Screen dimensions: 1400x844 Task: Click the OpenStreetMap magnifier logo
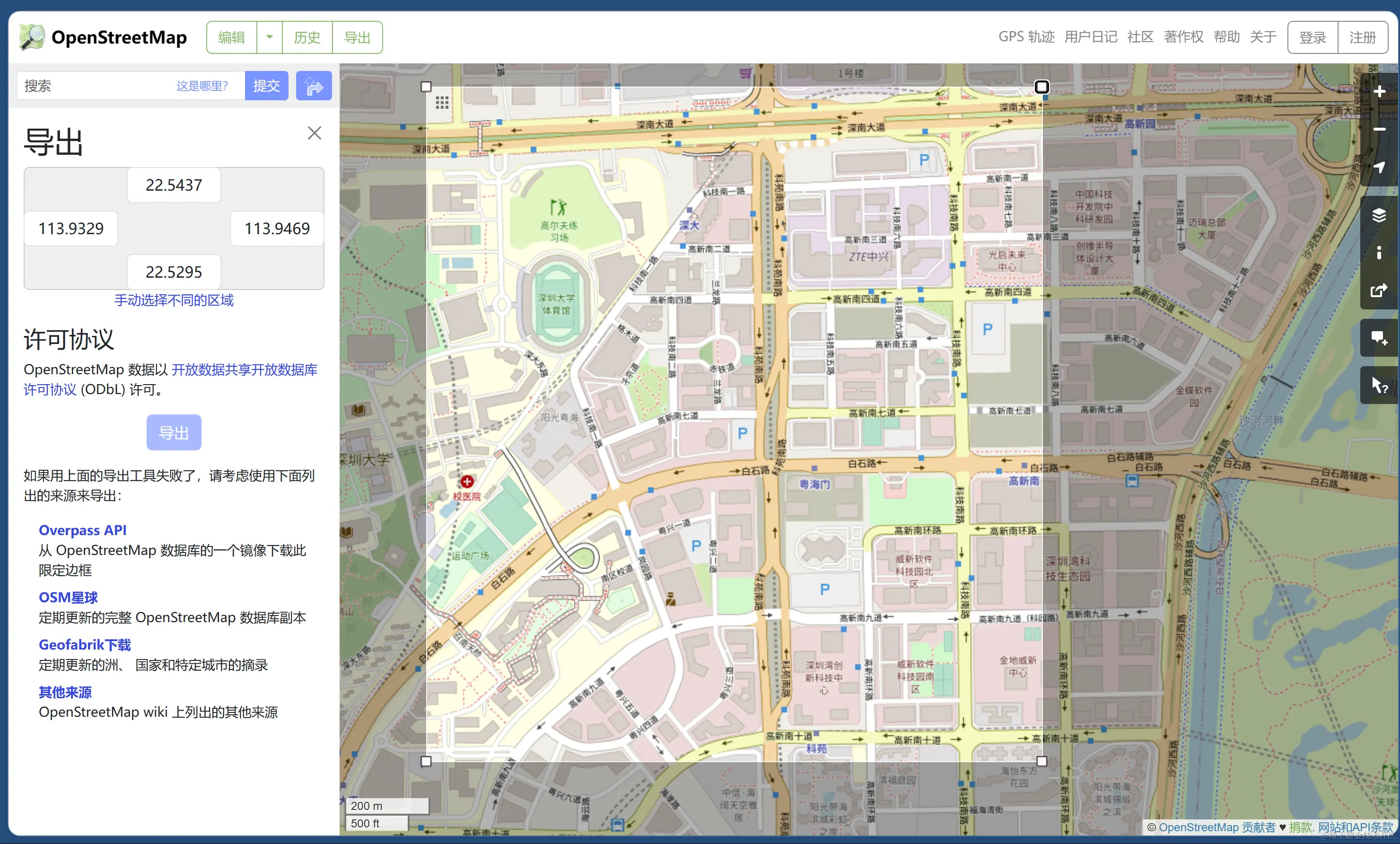(x=32, y=37)
